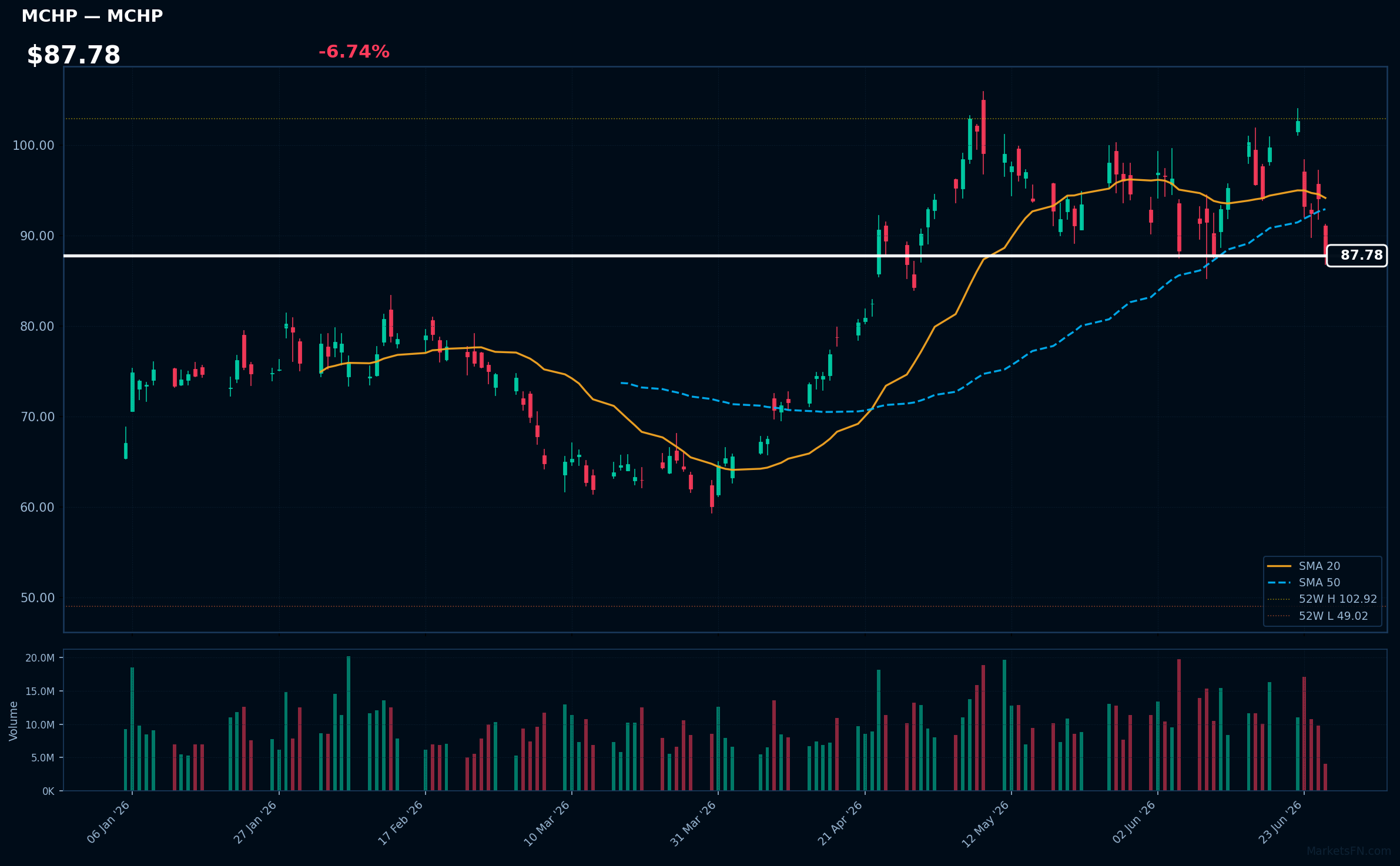Click the 21 Apr '26 date label
1400x866 pixels.
pyautogui.click(x=840, y=823)
